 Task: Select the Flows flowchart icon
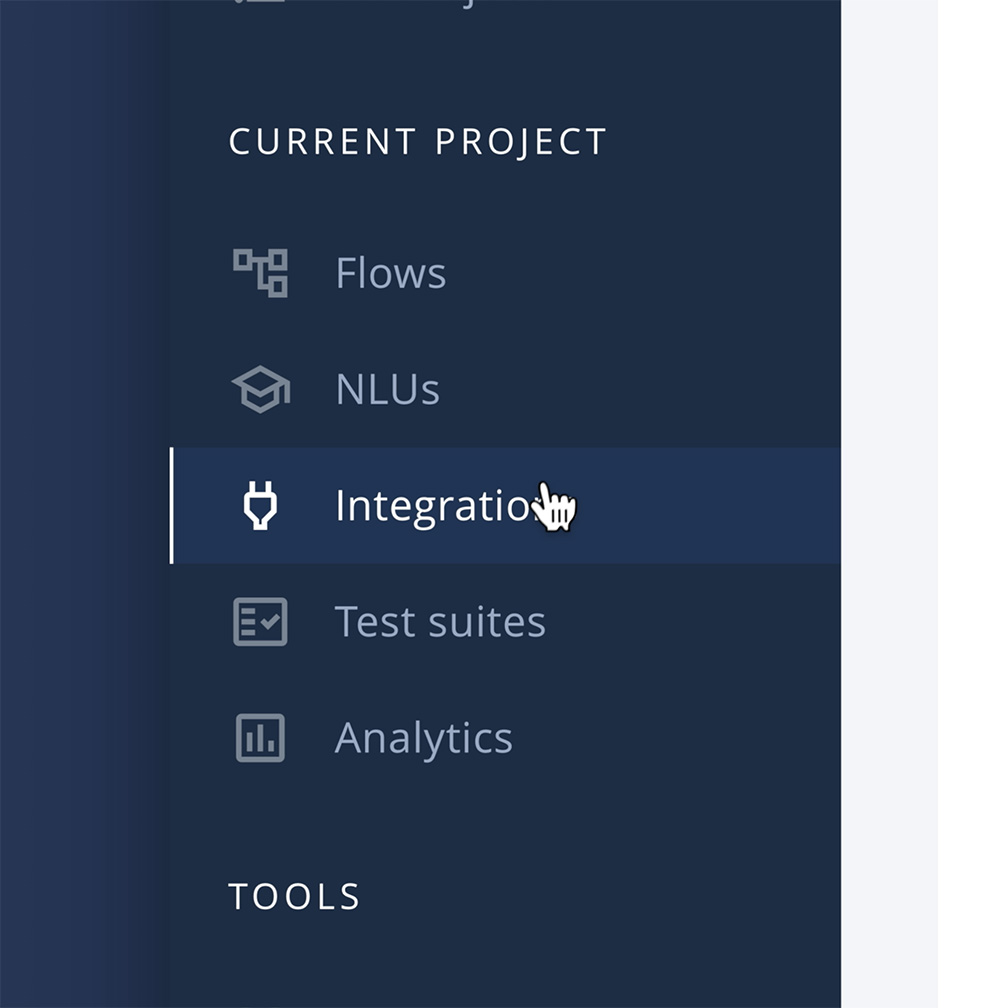coord(261,271)
